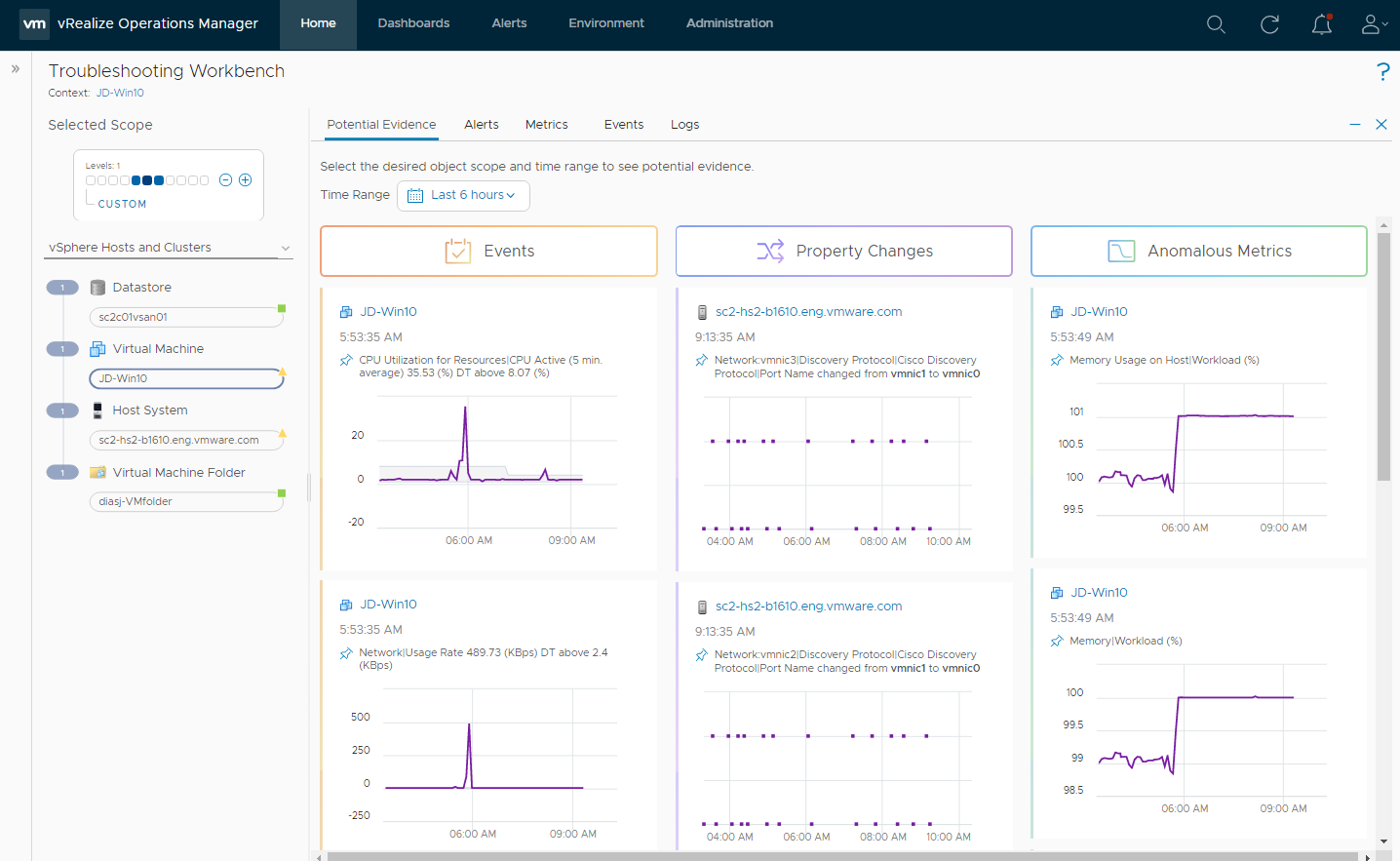
Task: Pin the CPU Utilization event card
Action: click(346, 361)
